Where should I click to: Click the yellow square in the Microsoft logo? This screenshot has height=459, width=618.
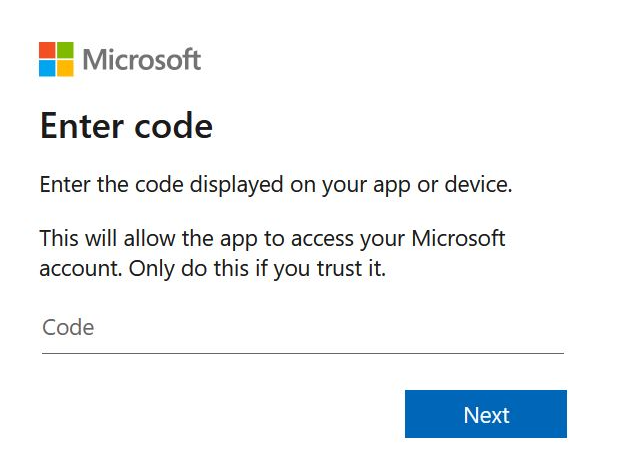click(65, 68)
